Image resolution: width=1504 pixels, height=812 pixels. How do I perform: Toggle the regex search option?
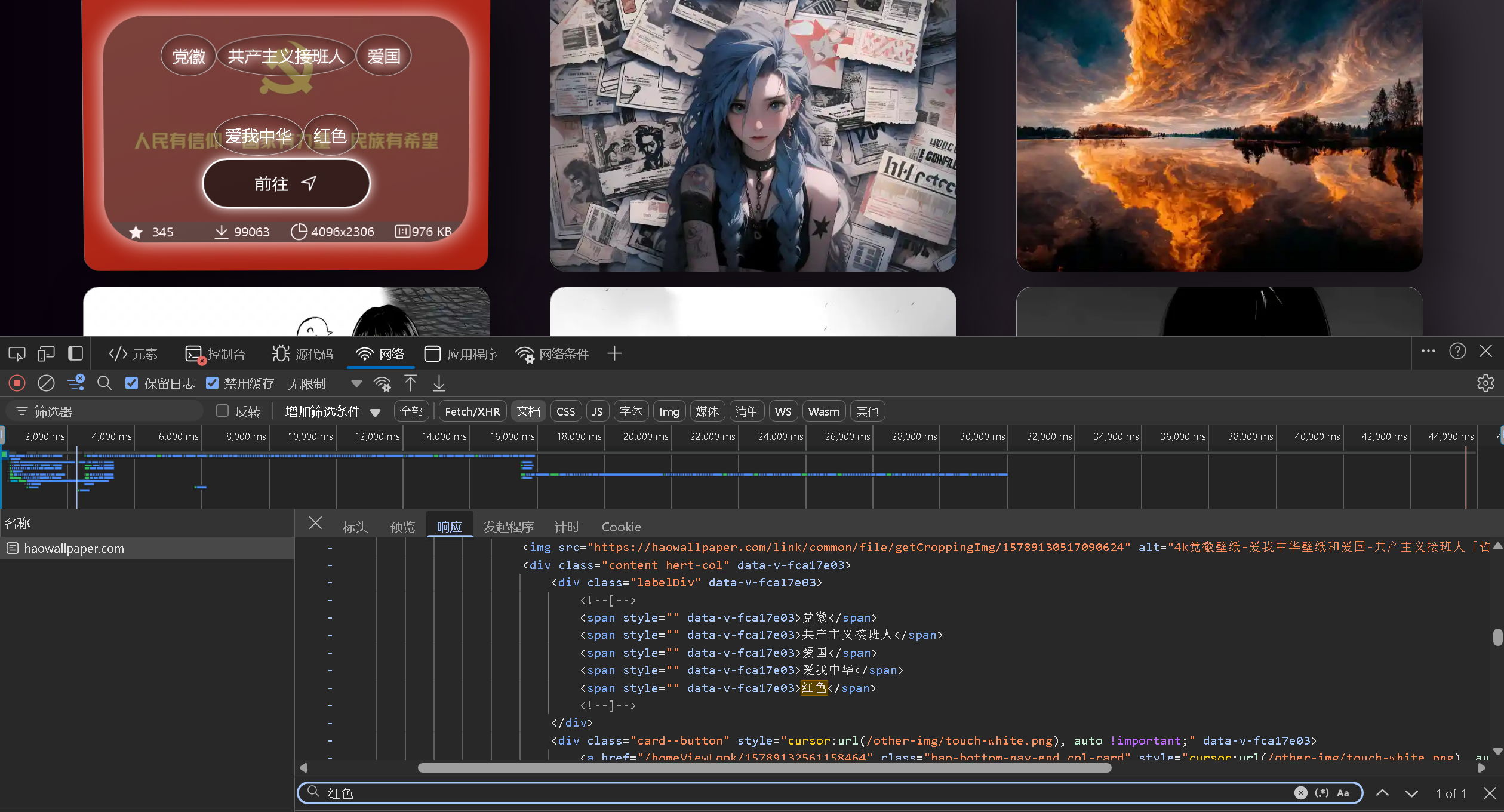point(1322,793)
